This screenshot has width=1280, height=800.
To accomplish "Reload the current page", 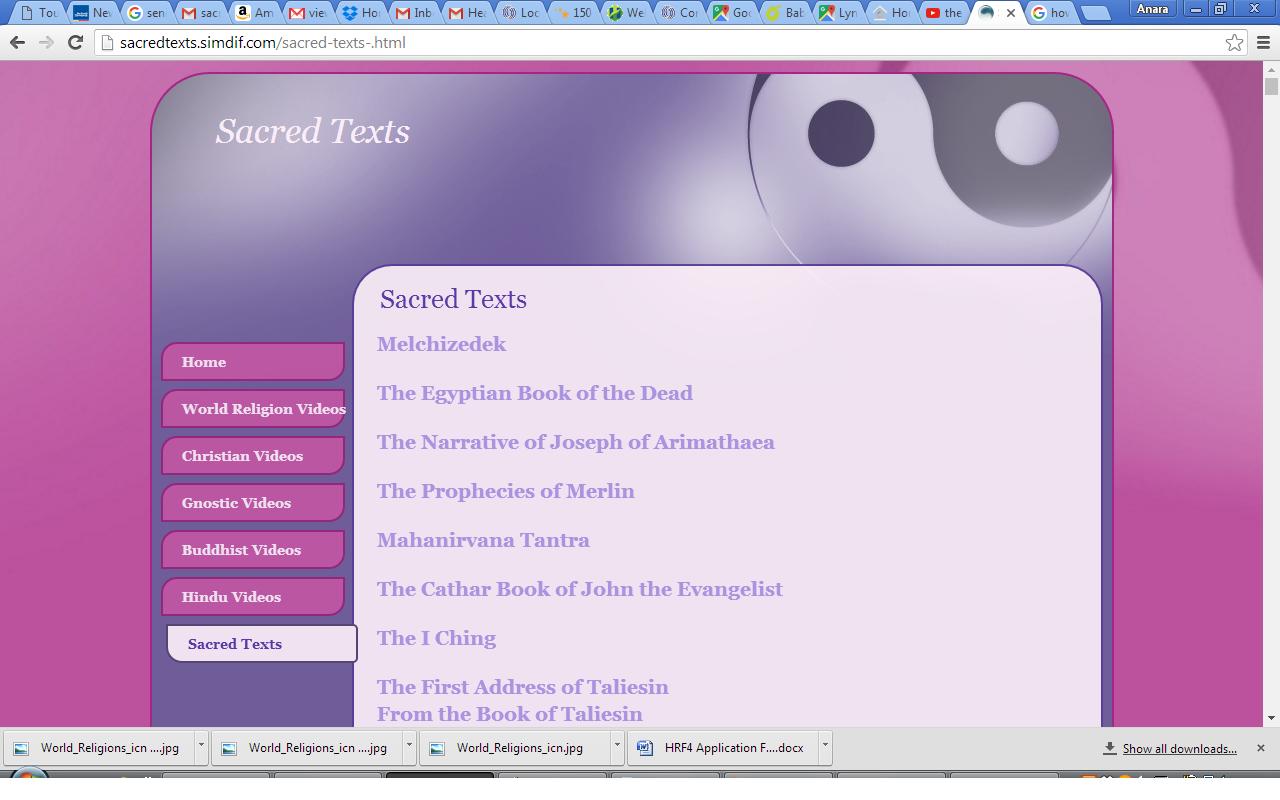I will pos(76,42).
